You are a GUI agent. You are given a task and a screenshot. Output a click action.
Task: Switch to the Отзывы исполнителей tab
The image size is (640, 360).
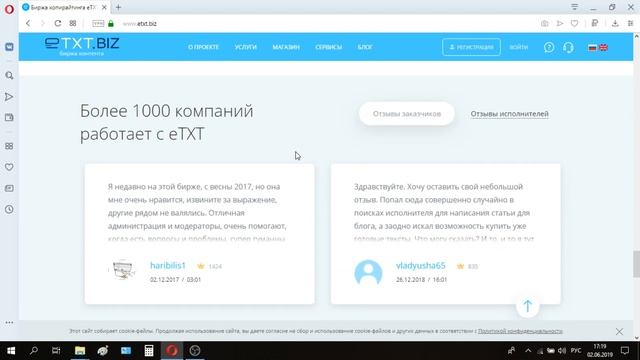509,114
